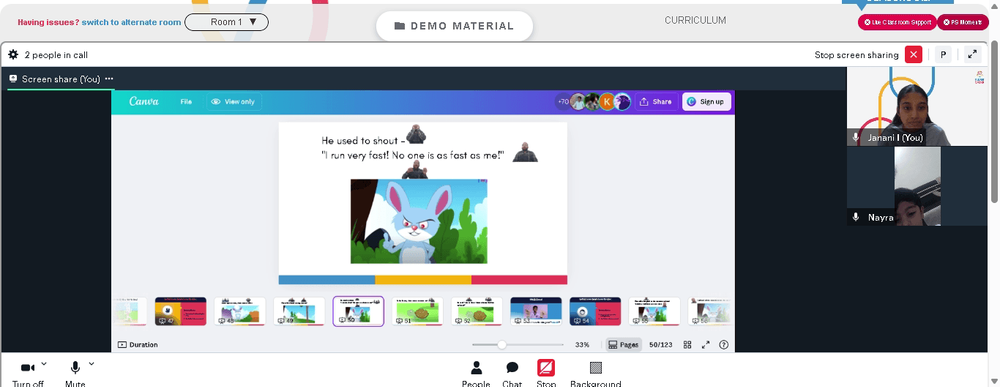1000x387 pixels.
Task: Click the 33% zoom value
Action: pyautogui.click(x=582, y=345)
